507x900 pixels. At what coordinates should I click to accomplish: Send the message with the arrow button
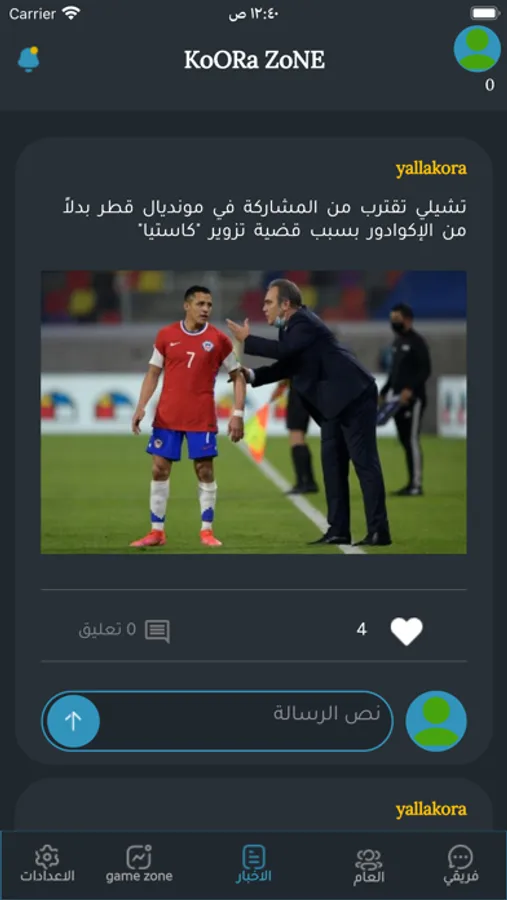tap(73, 721)
